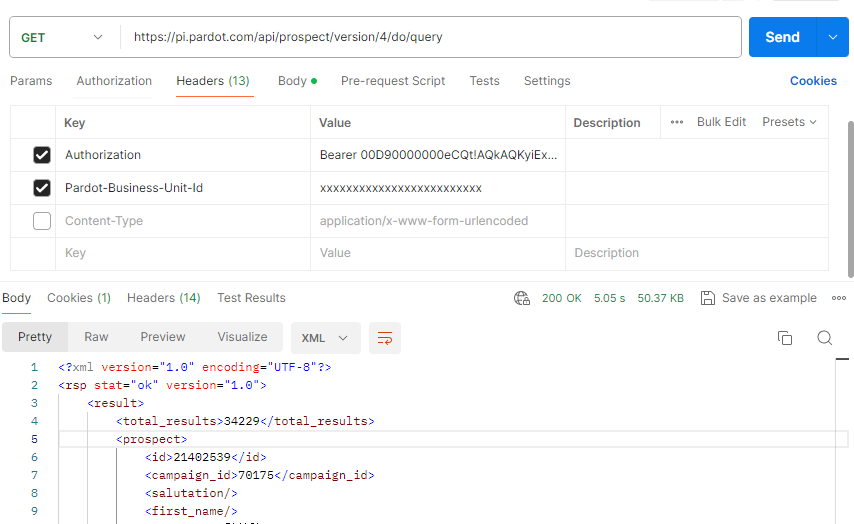
Task: Open the response more options ellipsis
Action: [839, 298]
